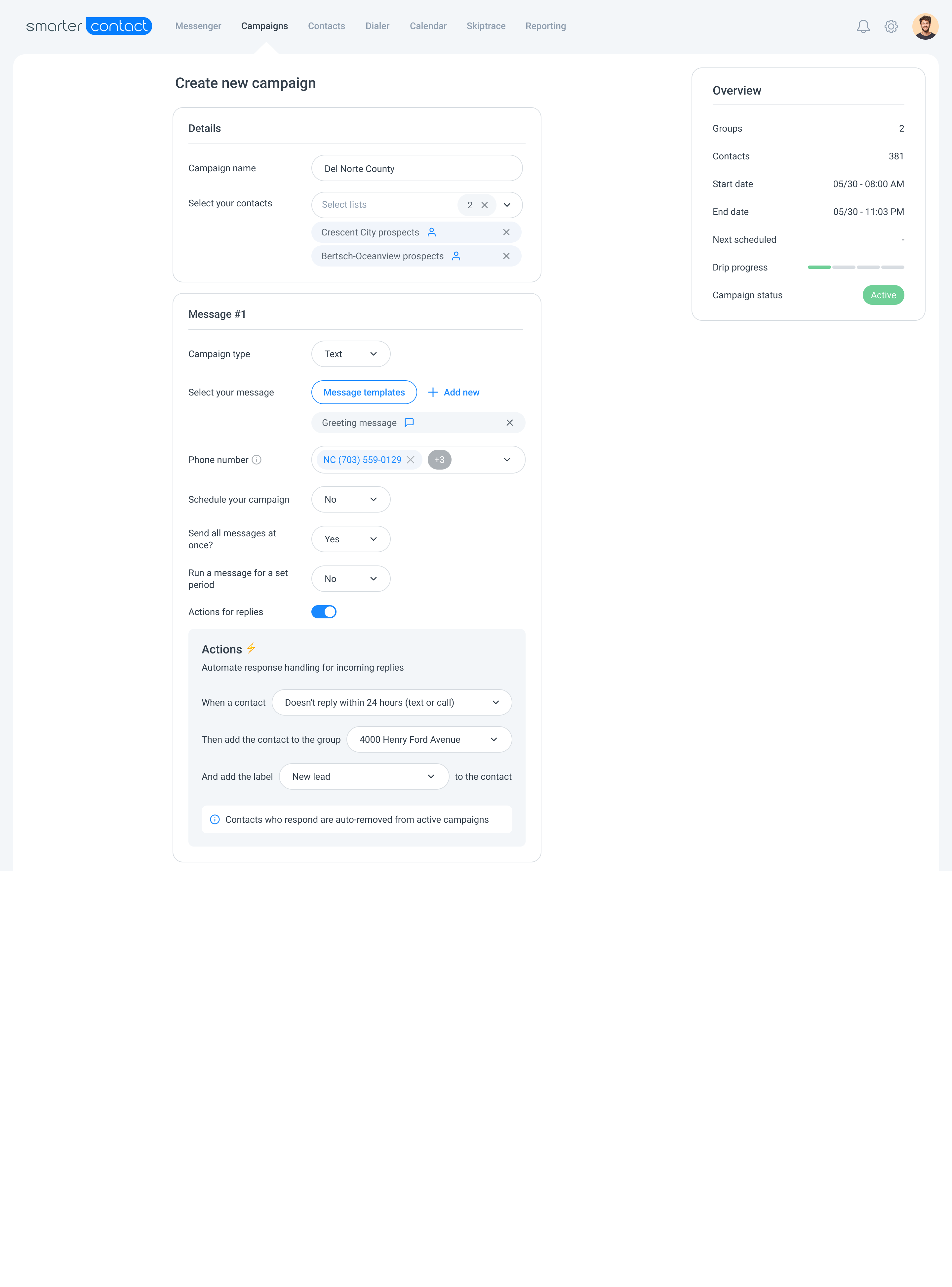Click the Message templates button
952x1287 pixels.
[x=364, y=392]
